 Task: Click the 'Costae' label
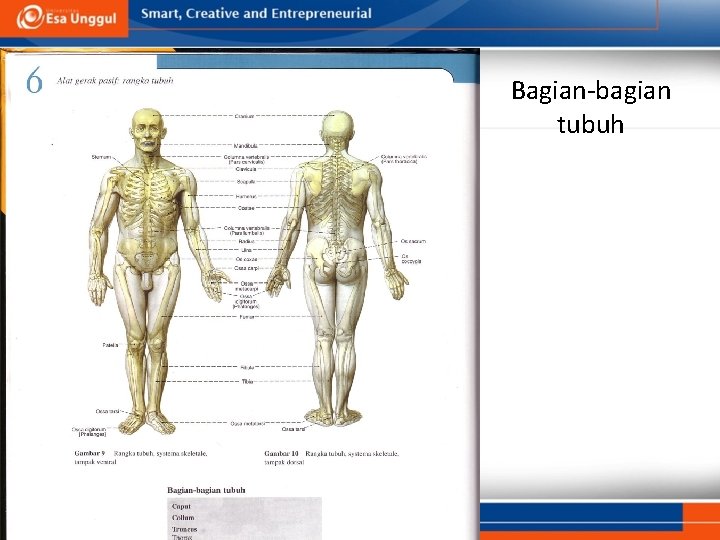coord(246,208)
